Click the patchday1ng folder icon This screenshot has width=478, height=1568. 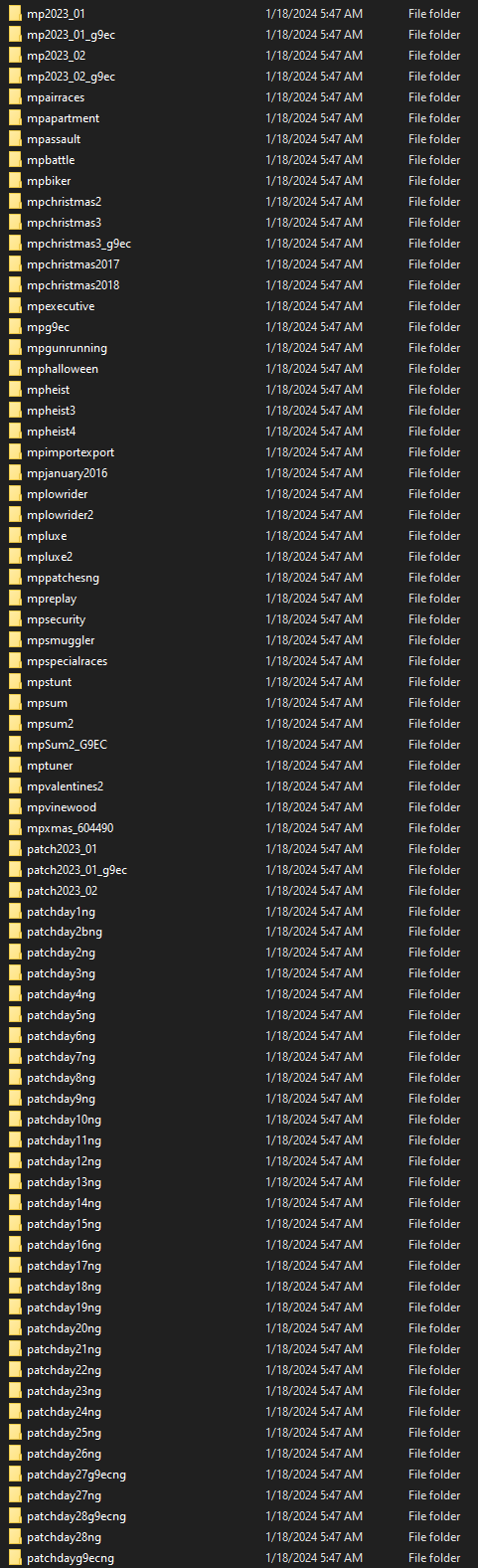(x=14, y=912)
